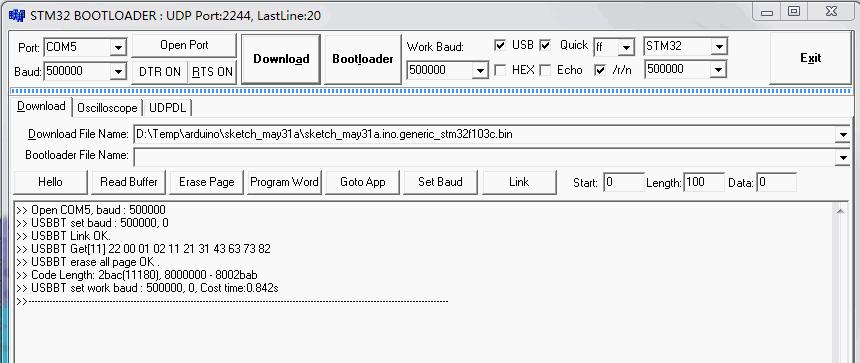The image size is (860, 363).
Task: Click the Length input showing 100
Action: (x=704, y=182)
